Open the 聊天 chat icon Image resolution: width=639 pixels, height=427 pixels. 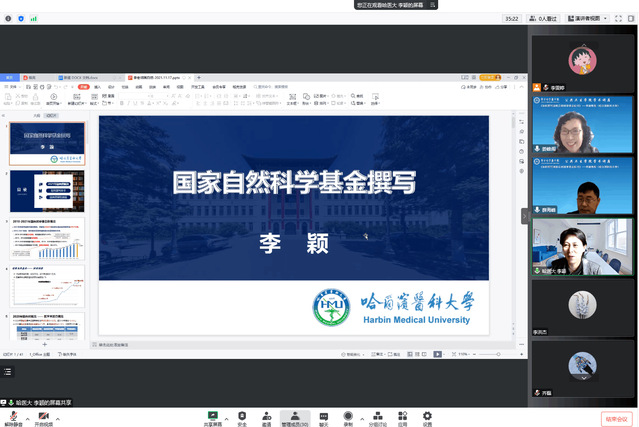pyautogui.click(x=323, y=414)
